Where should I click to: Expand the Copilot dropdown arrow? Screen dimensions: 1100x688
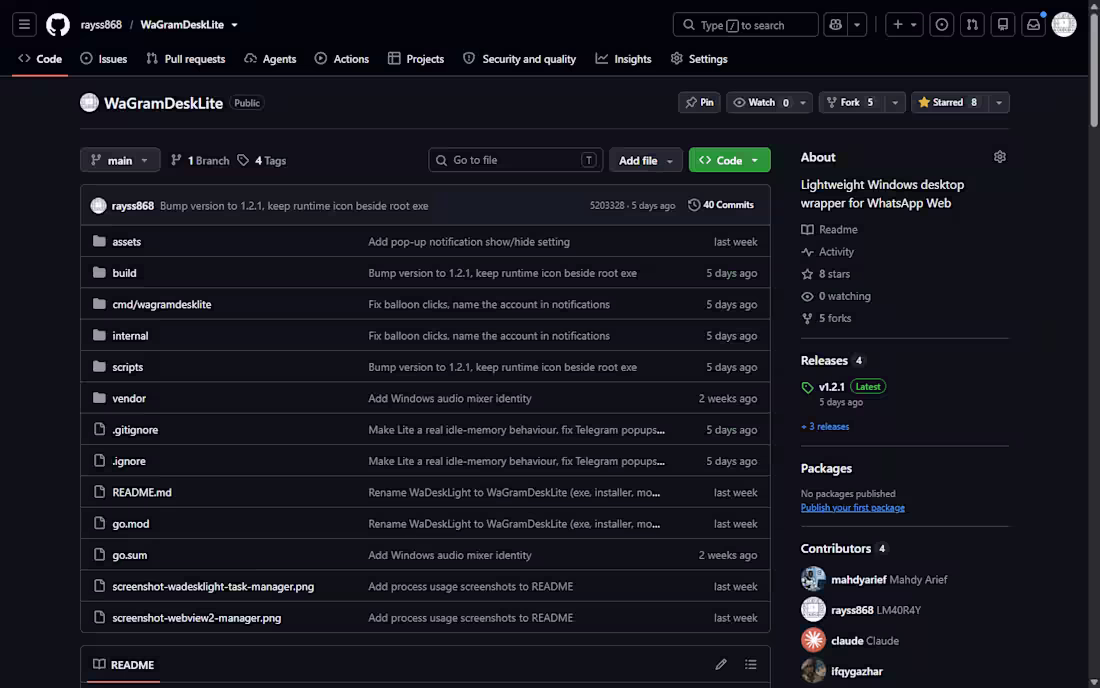[857, 25]
